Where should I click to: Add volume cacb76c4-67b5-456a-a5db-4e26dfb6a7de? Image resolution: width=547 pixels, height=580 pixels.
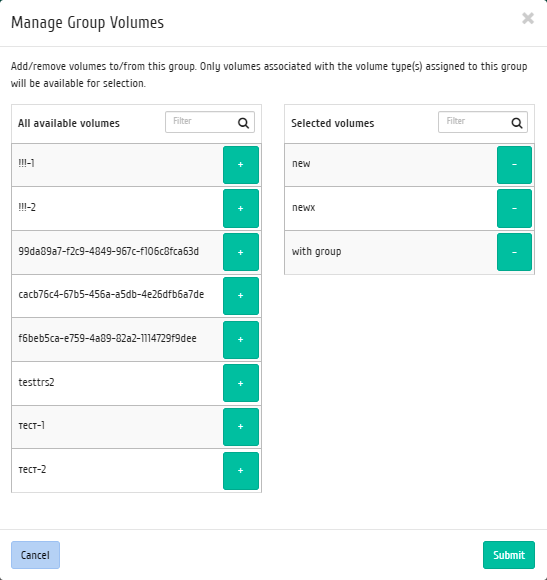click(241, 296)
